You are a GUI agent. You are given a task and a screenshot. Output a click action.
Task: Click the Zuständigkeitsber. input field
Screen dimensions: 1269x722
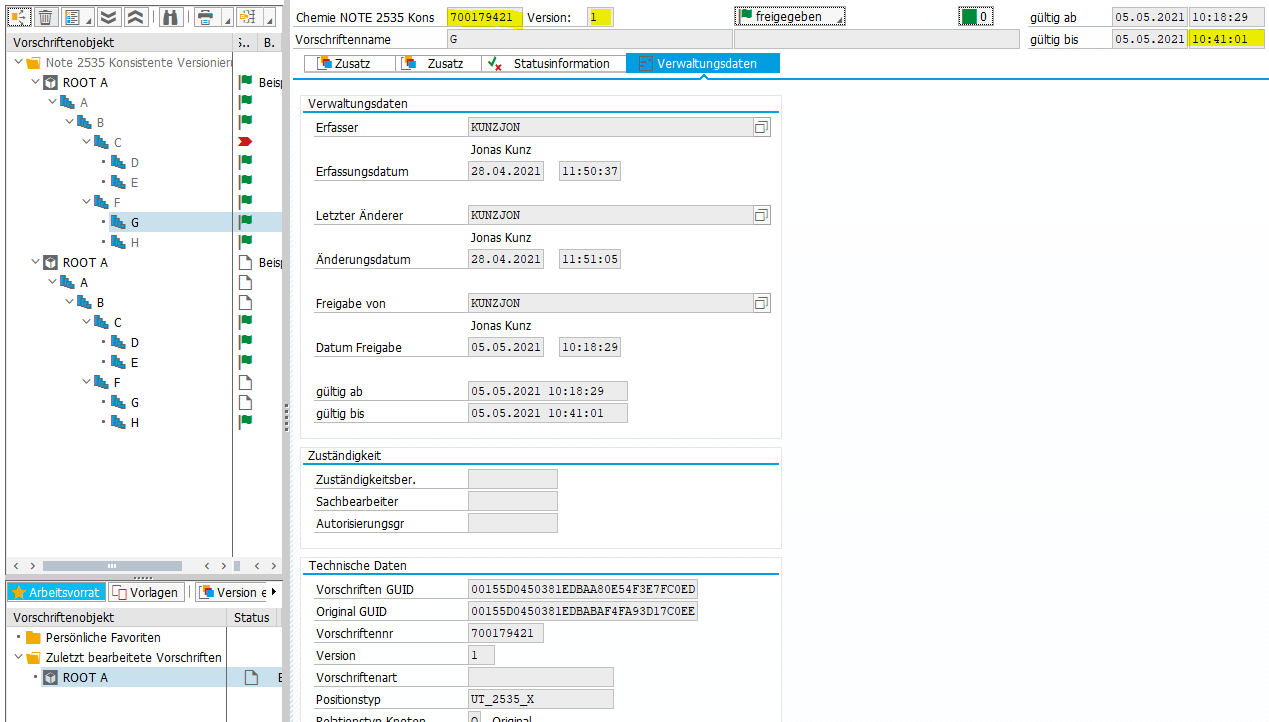click(512, 480)
